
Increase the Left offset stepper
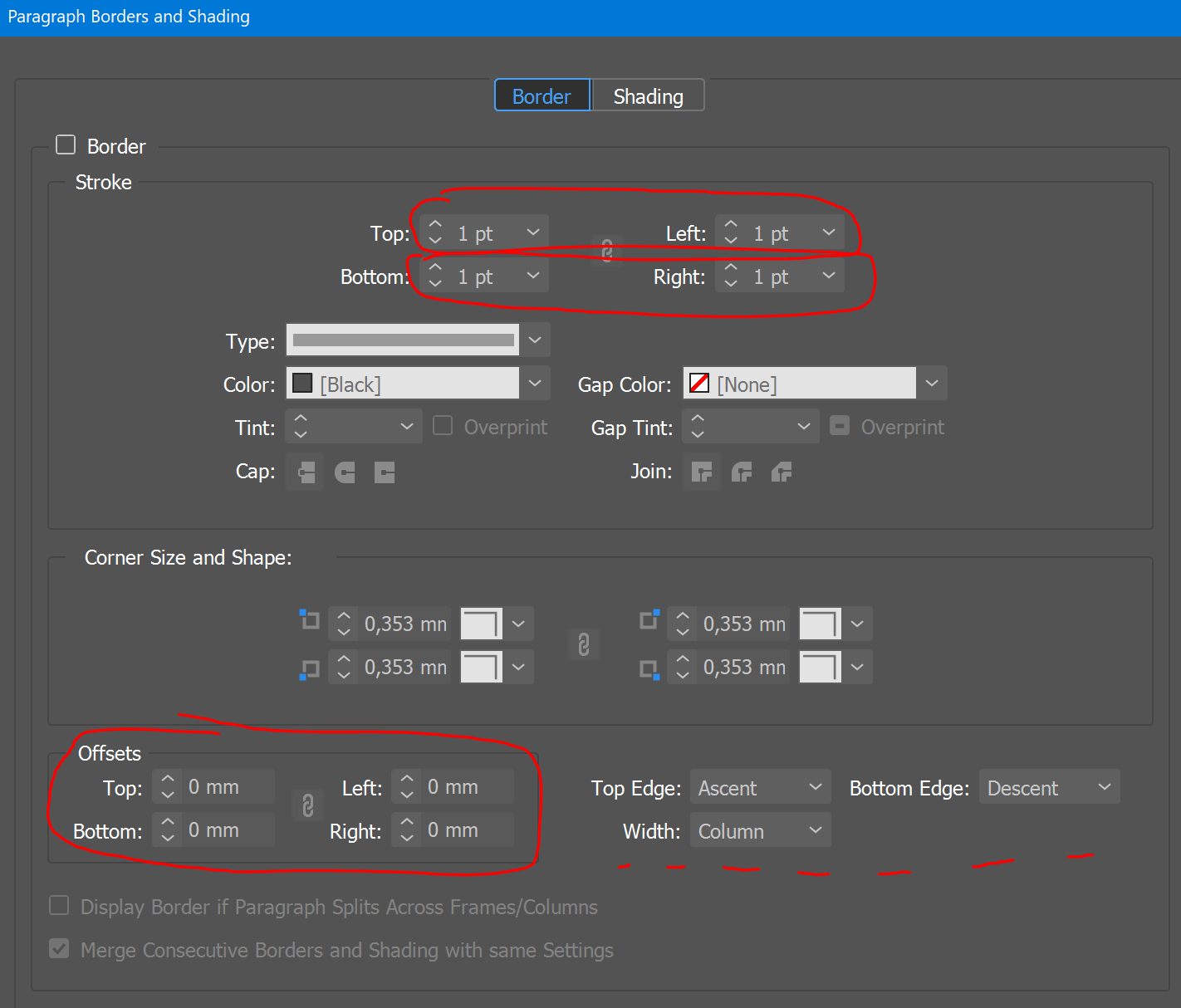407,778
